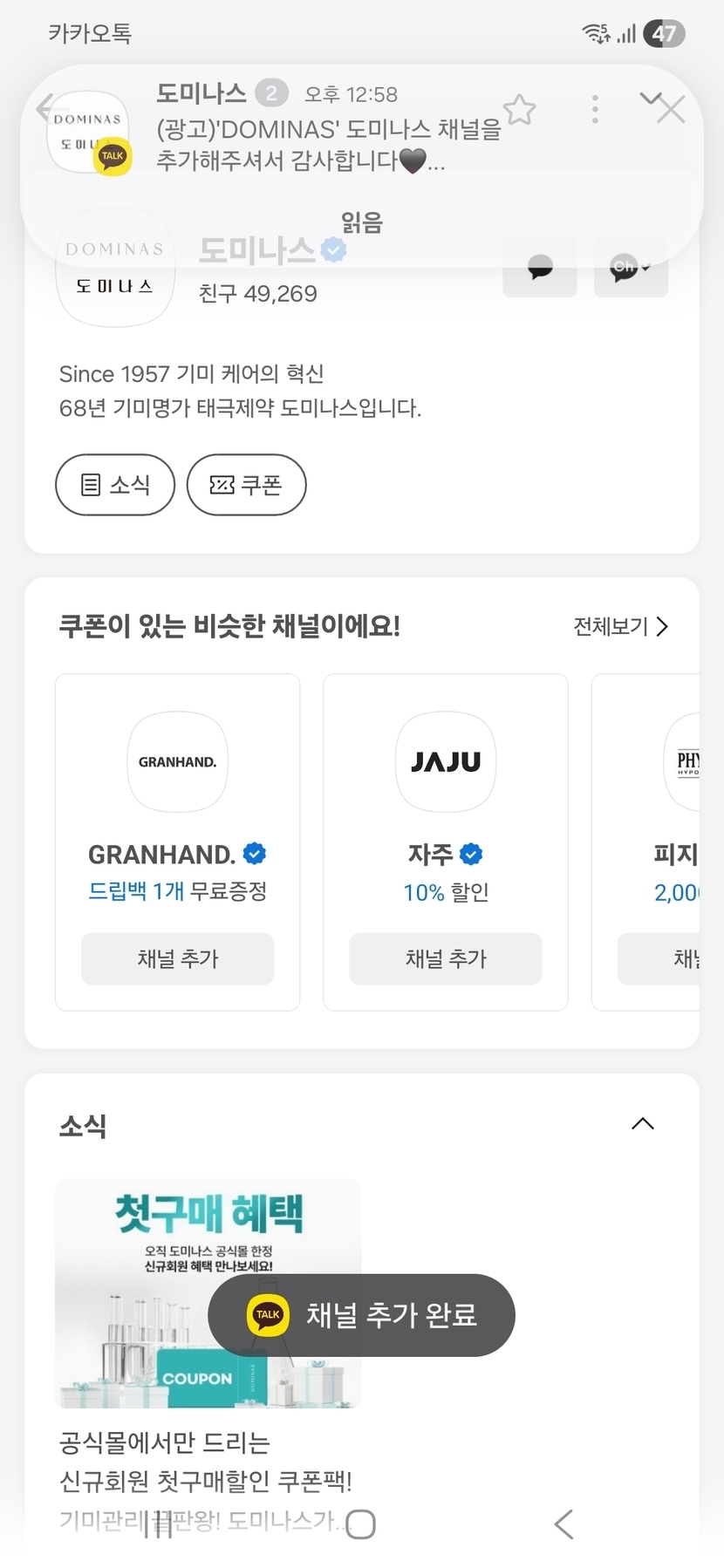Tap the 읽음 read button on notification
The image size is (724, 1568).
coord(362,223)
